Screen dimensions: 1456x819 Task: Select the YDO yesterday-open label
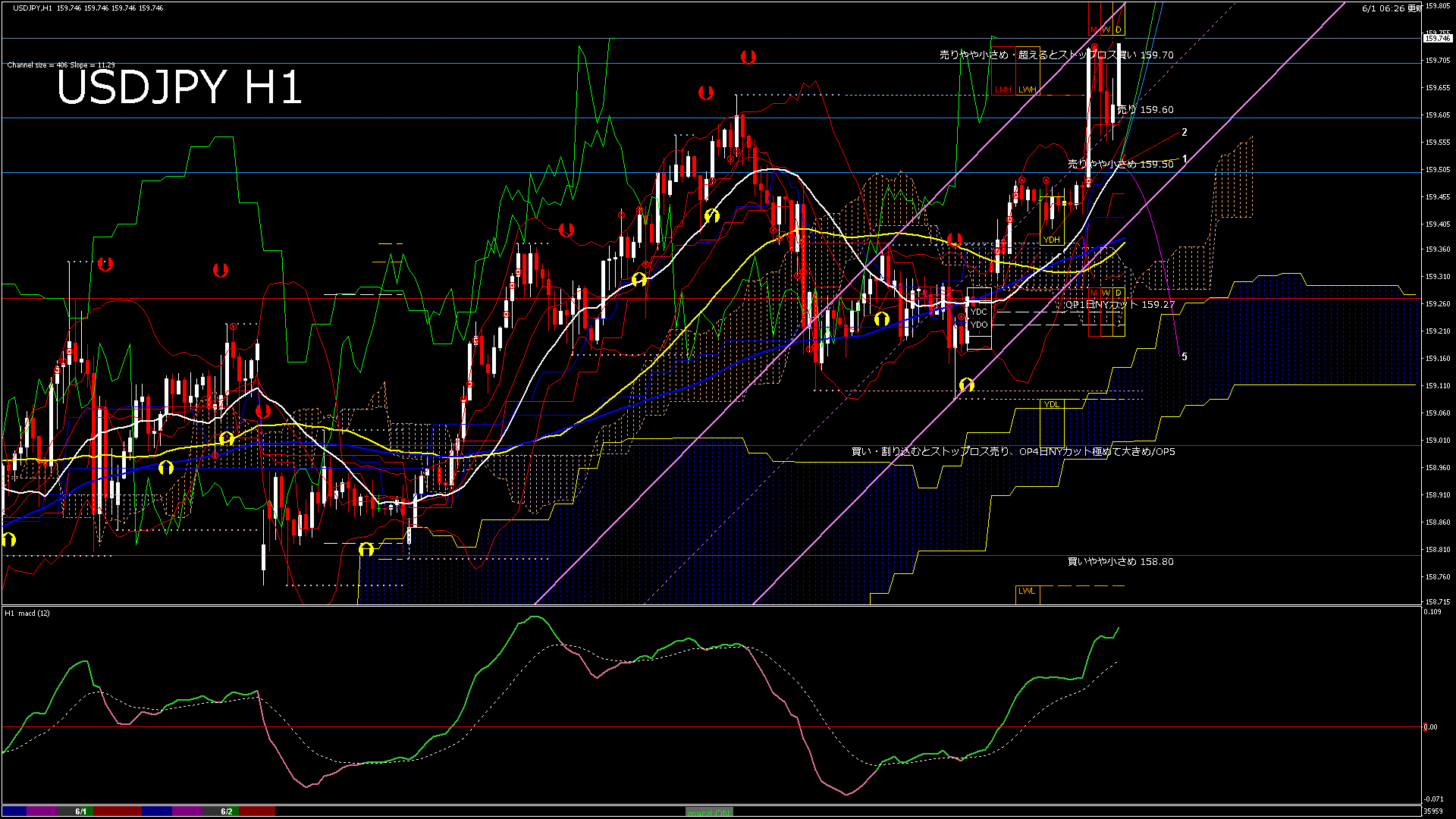tap(979, 325)
